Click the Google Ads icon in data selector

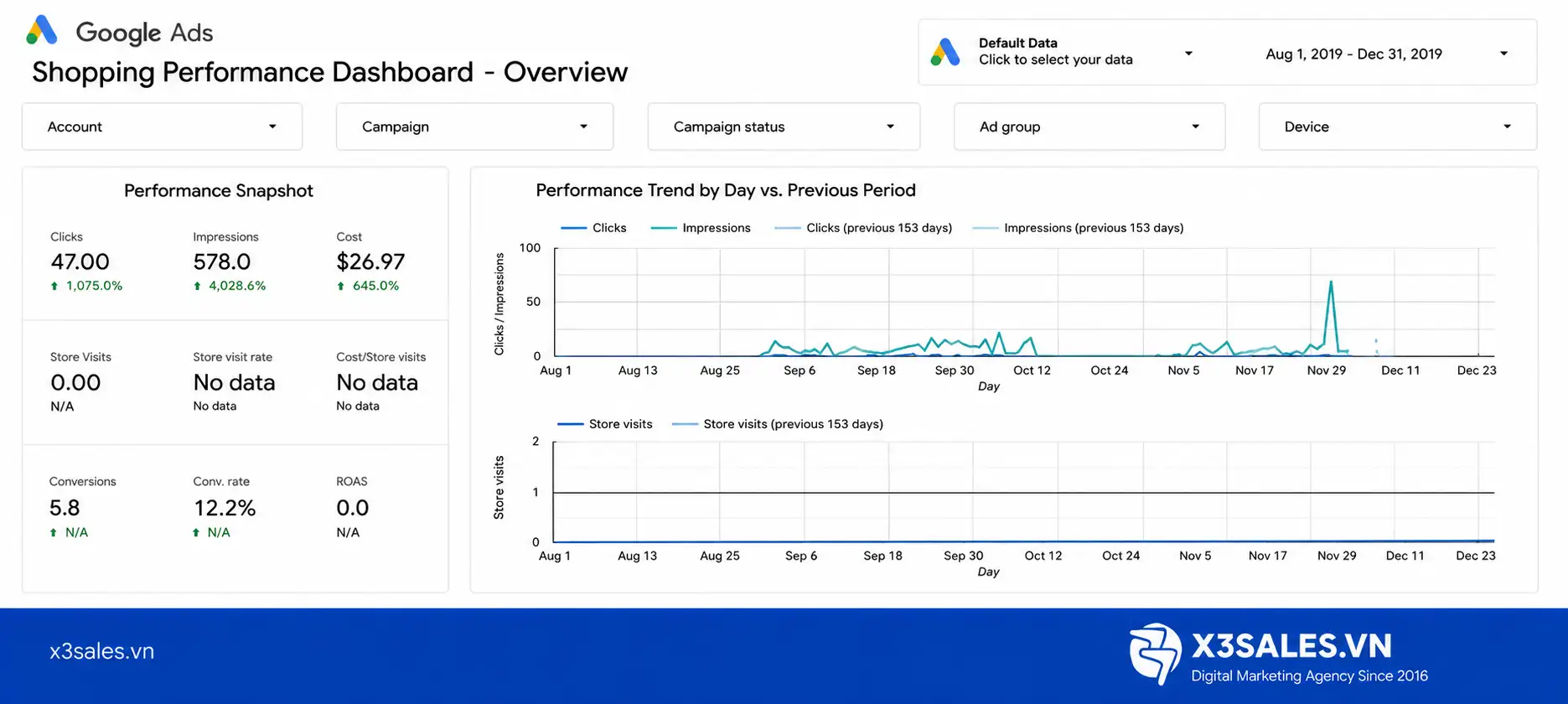click(945, 52)
